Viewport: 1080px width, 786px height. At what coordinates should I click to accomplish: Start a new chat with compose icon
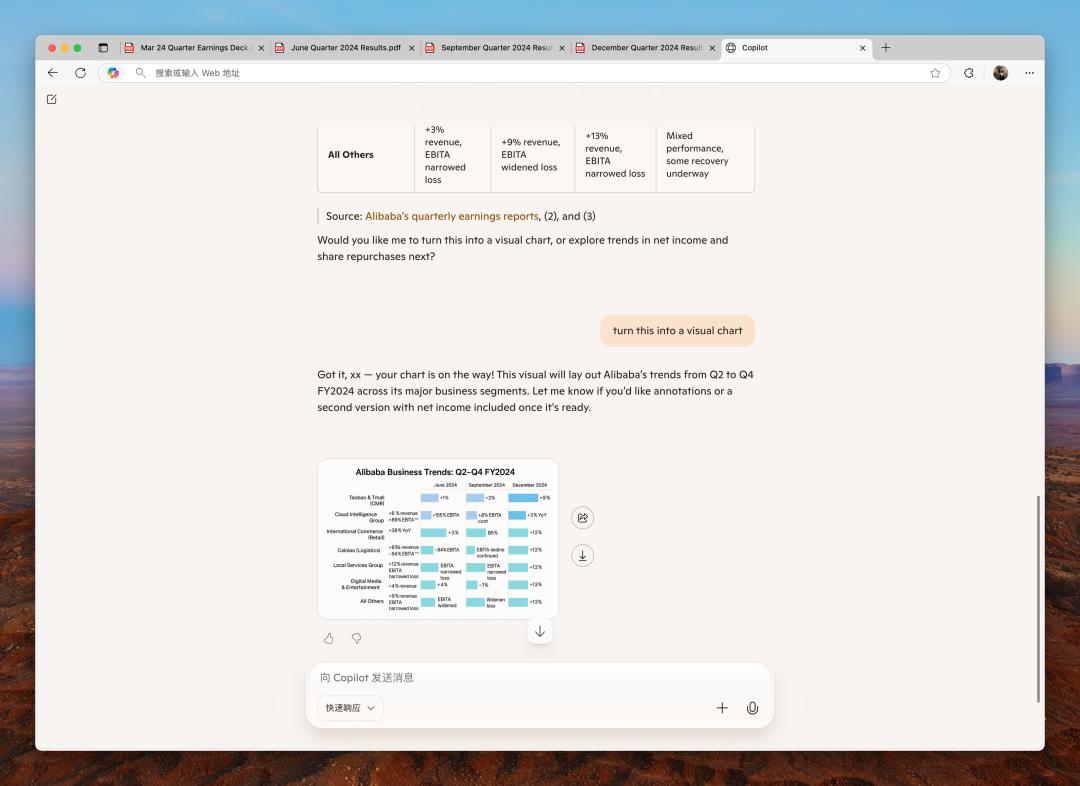(x=52, y=99)
